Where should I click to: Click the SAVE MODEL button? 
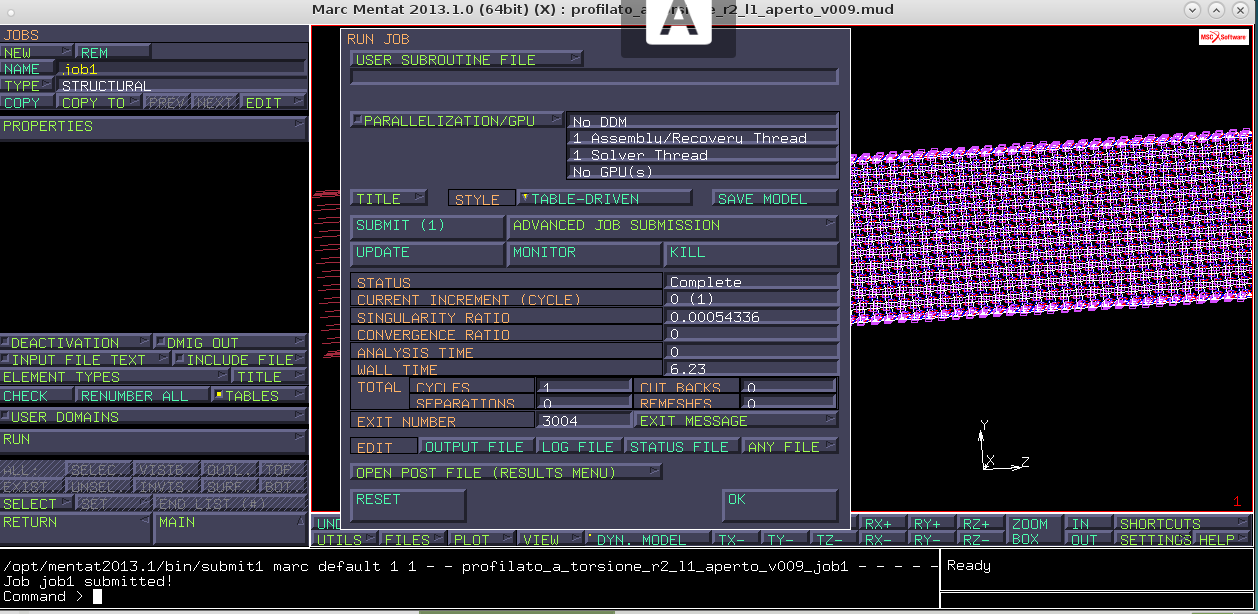[775, 198]
